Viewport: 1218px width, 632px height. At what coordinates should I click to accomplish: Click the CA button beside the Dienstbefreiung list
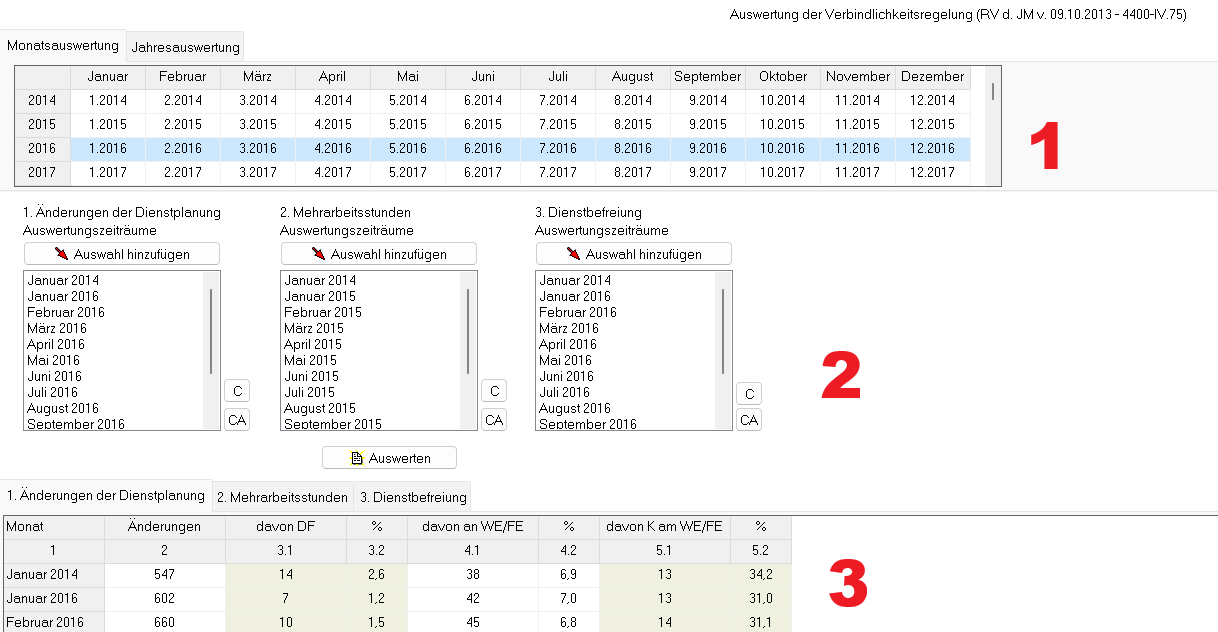(749, 420)
